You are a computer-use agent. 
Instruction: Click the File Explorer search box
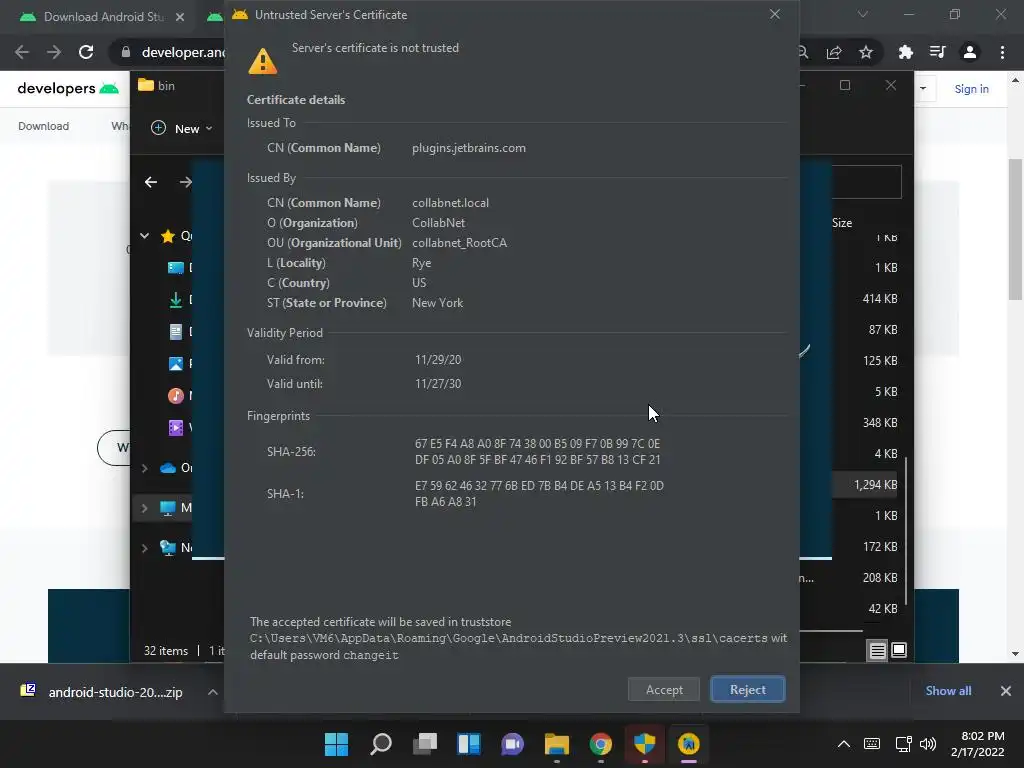click(x=867, y=182)
